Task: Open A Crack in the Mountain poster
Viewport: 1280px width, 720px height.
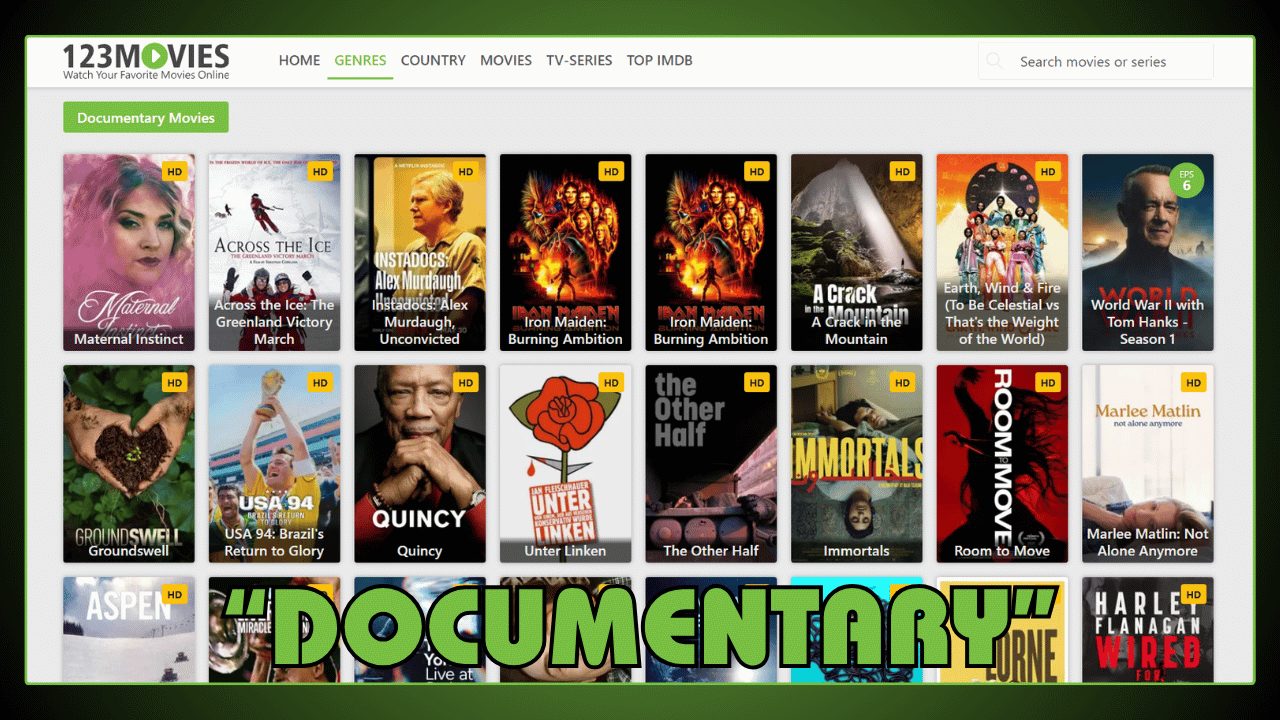Action: (857, 252)
